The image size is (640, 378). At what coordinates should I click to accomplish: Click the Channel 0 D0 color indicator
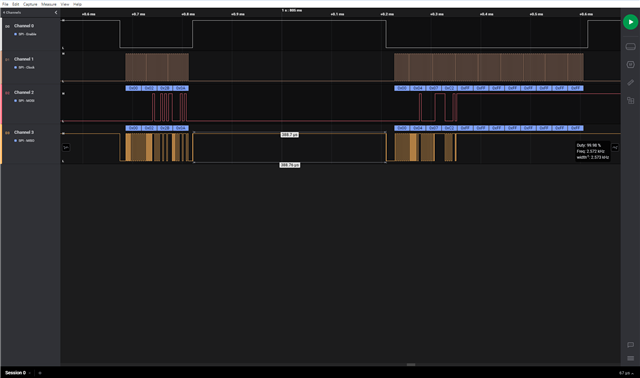[7, 26]
